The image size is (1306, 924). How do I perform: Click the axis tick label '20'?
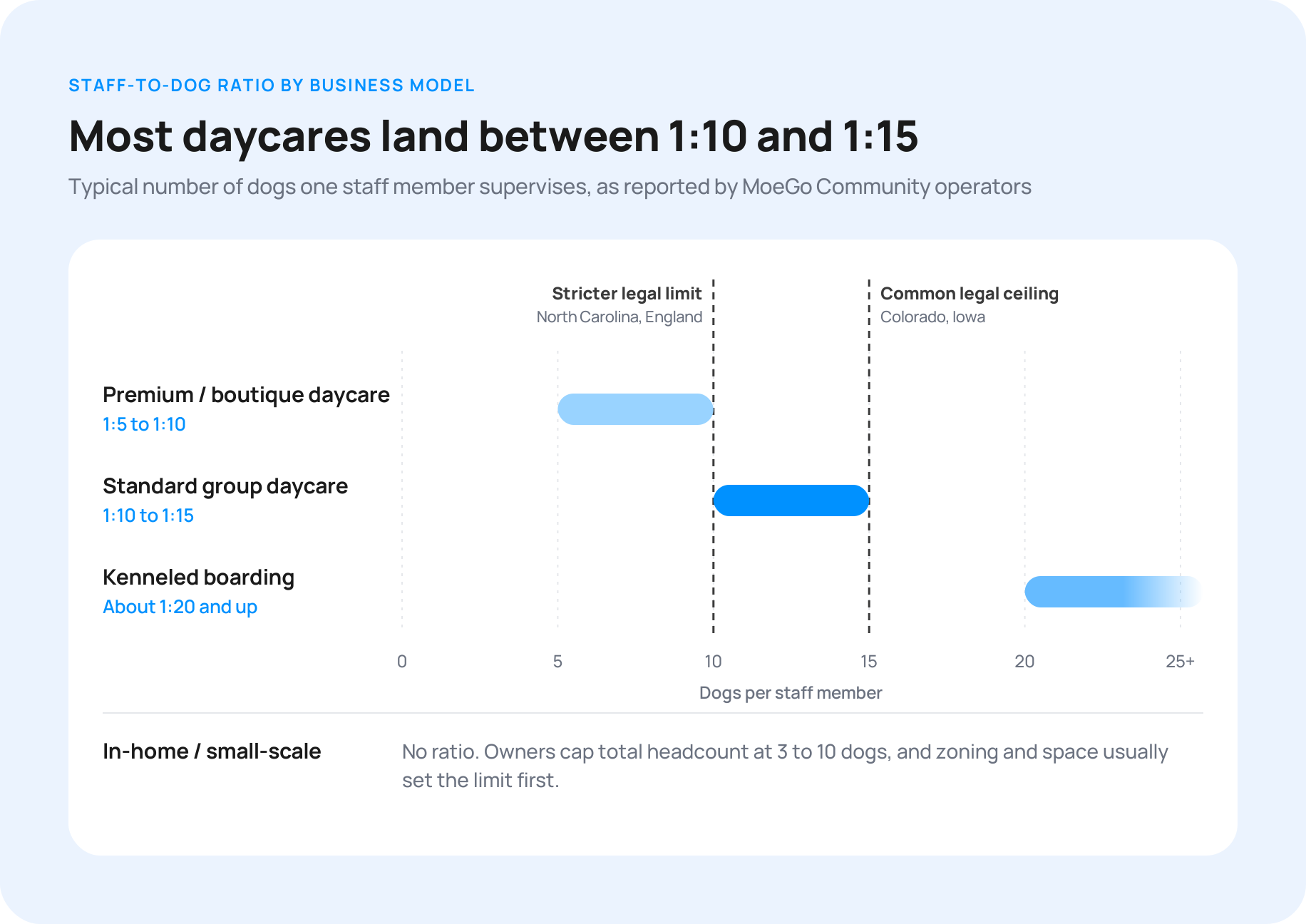point(1024,662)
